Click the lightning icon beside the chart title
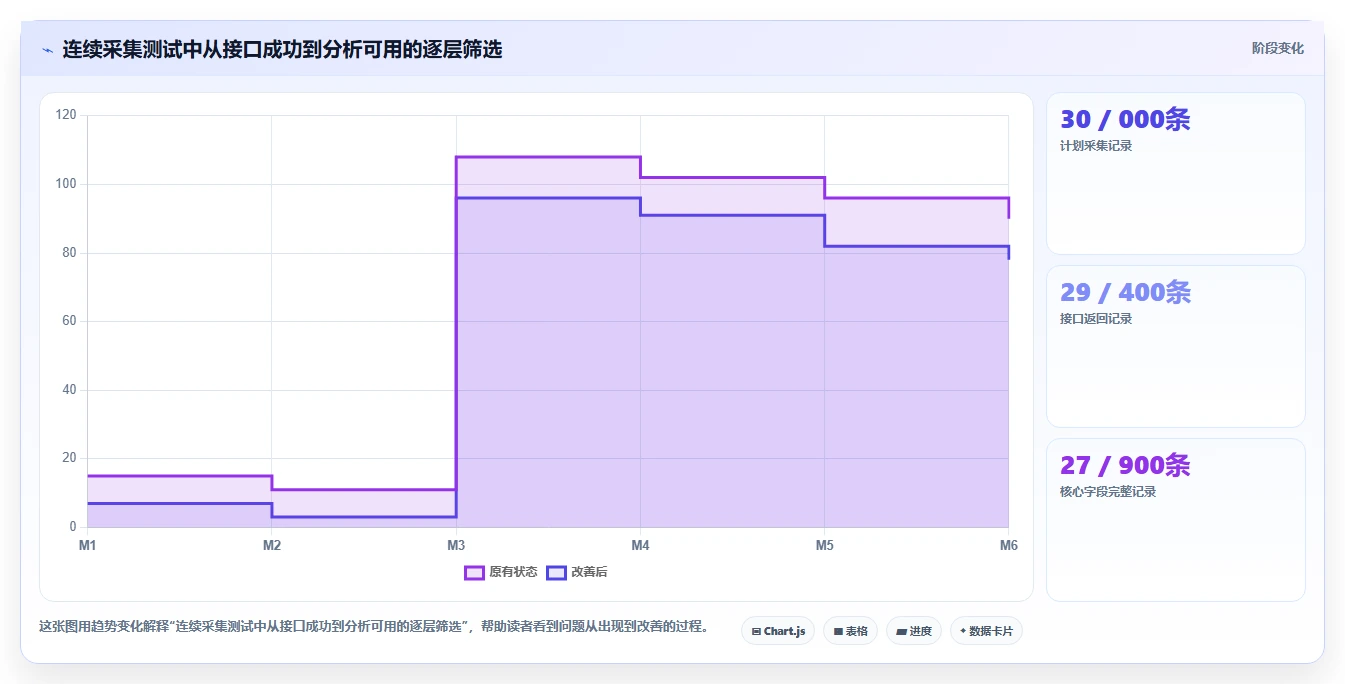1345x684 pixels. [47, 49]
